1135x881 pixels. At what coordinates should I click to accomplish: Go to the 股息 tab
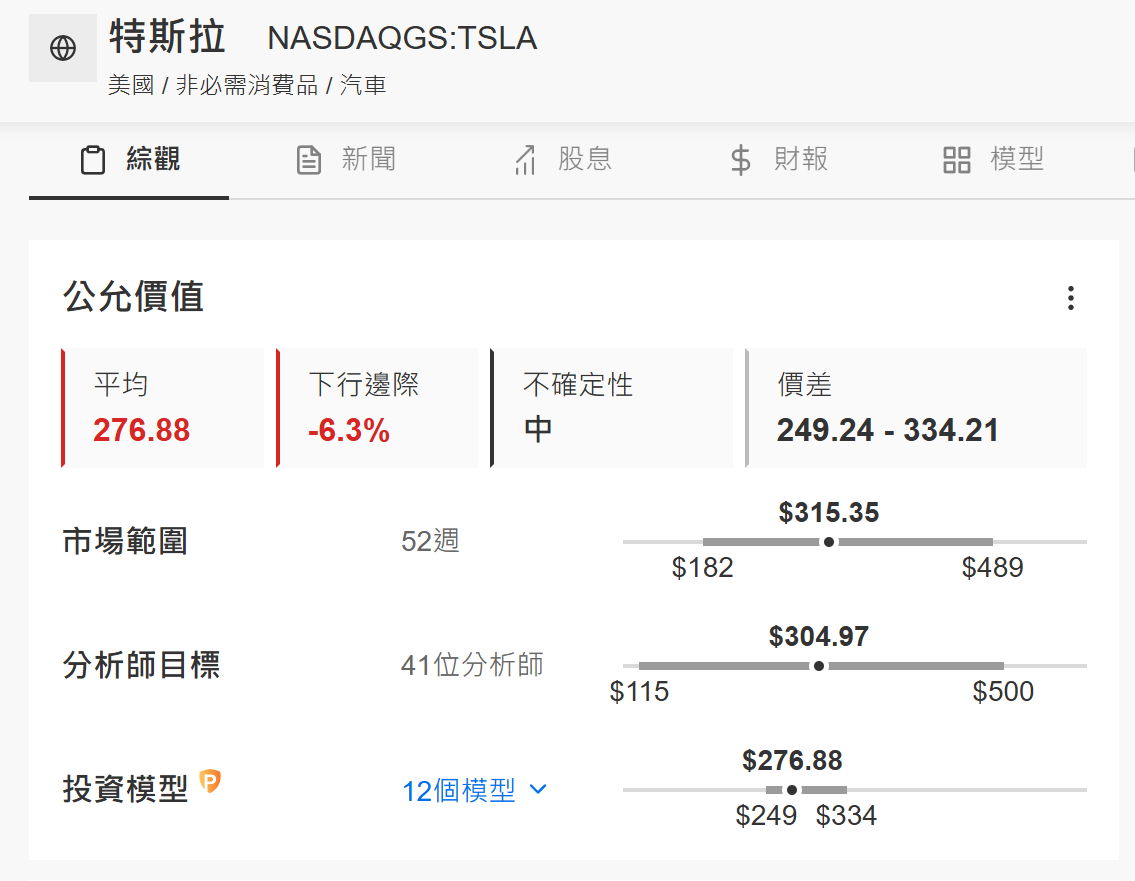pyautogui.click(x=562, y=160)
